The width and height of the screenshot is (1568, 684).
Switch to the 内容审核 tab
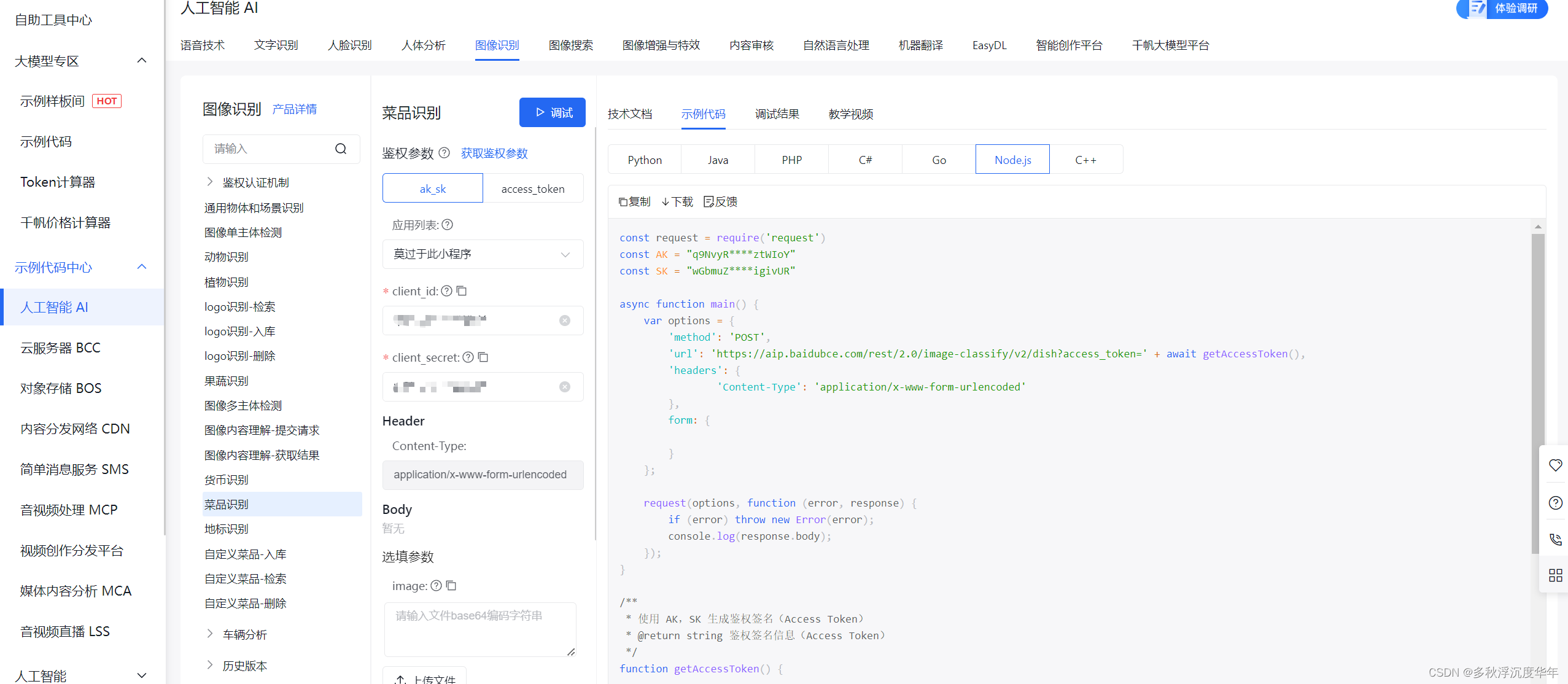pyautogui.click(x=751, y=45)
